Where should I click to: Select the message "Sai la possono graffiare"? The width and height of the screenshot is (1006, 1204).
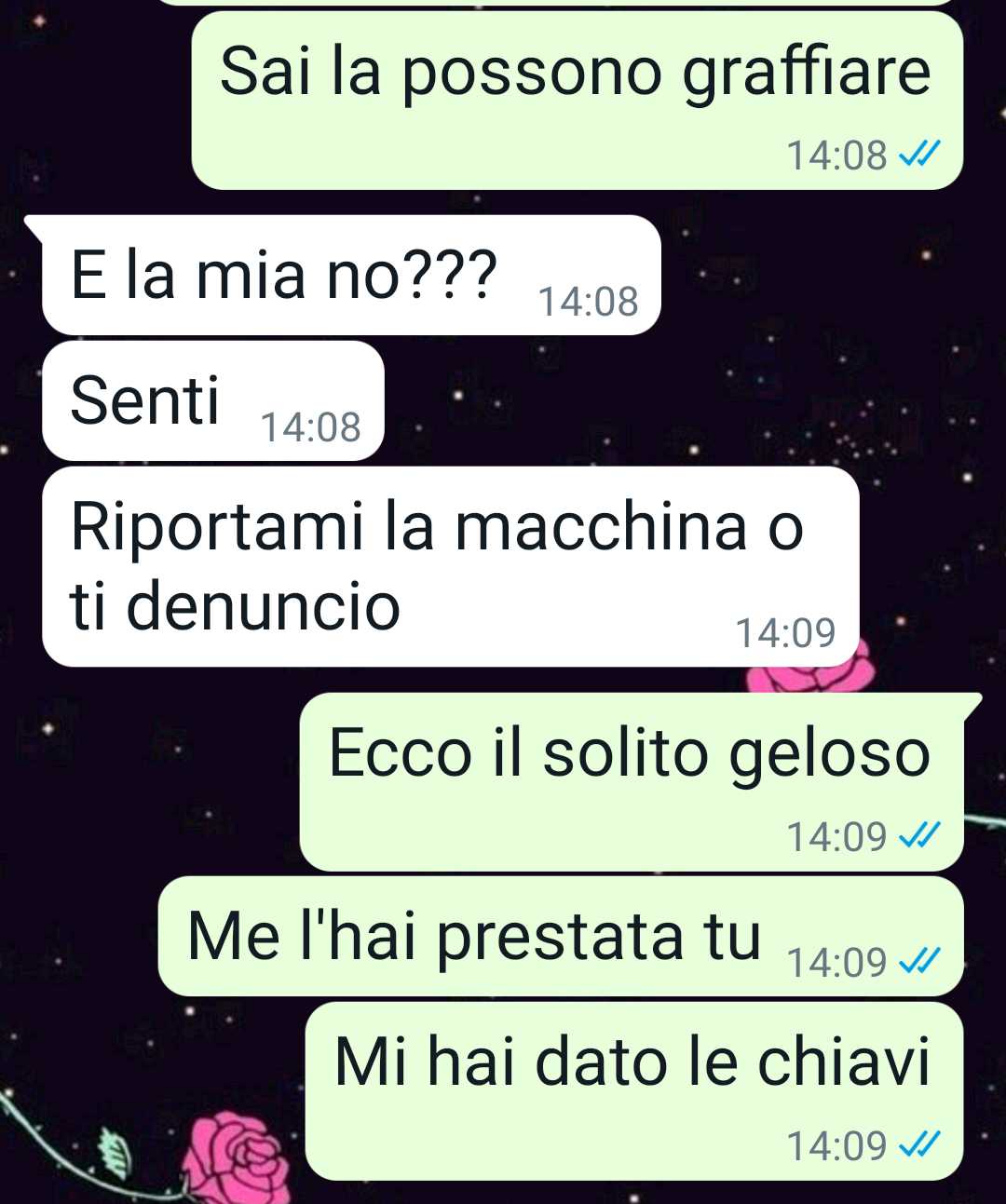click(577, 101)
